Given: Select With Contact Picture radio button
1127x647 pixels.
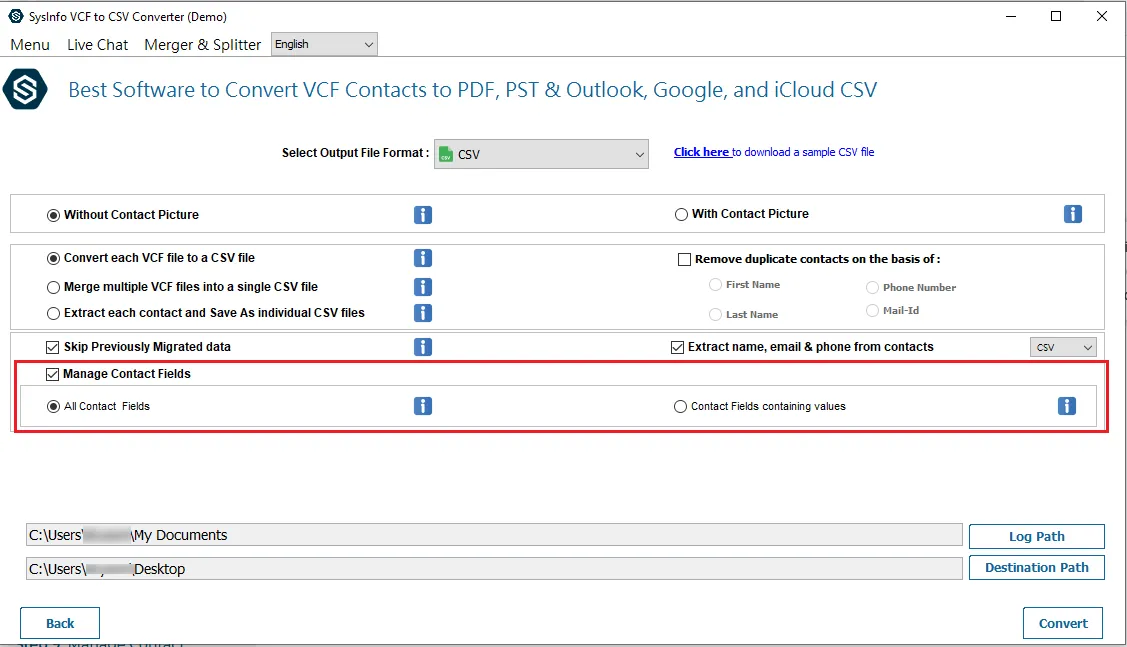Looking at the screenshot, I should click(x=682, y=214).
